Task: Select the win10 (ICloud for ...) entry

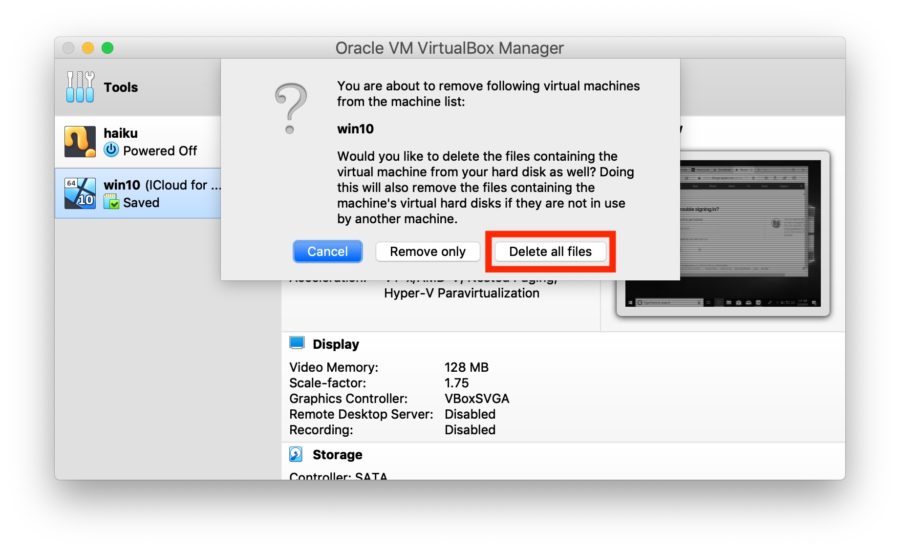Action: point(138,193)
